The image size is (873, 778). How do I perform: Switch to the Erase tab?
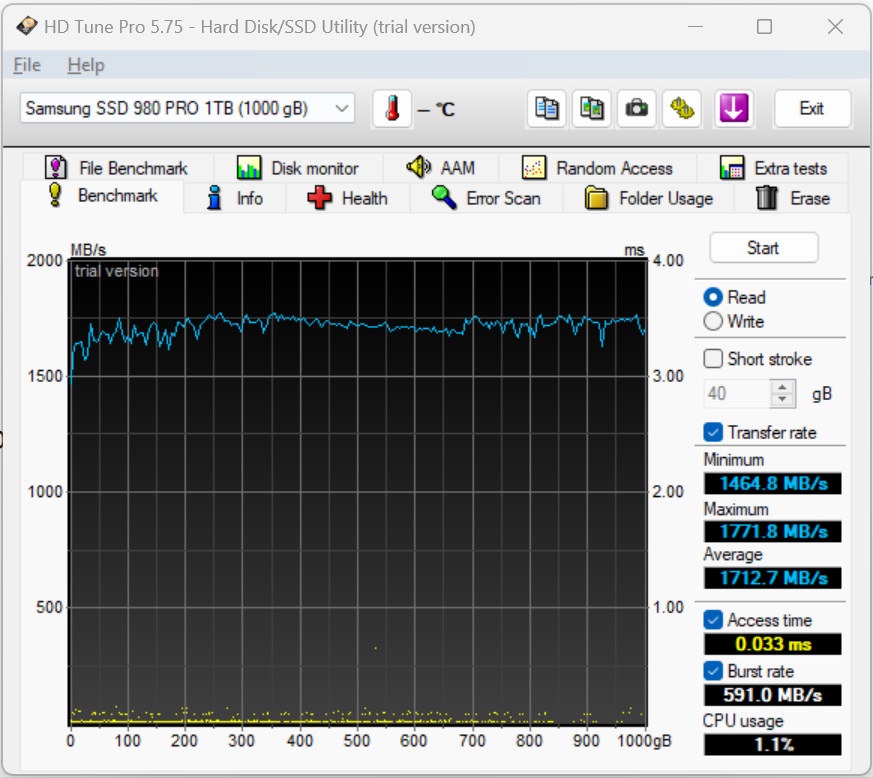click(x=792, y=198)
